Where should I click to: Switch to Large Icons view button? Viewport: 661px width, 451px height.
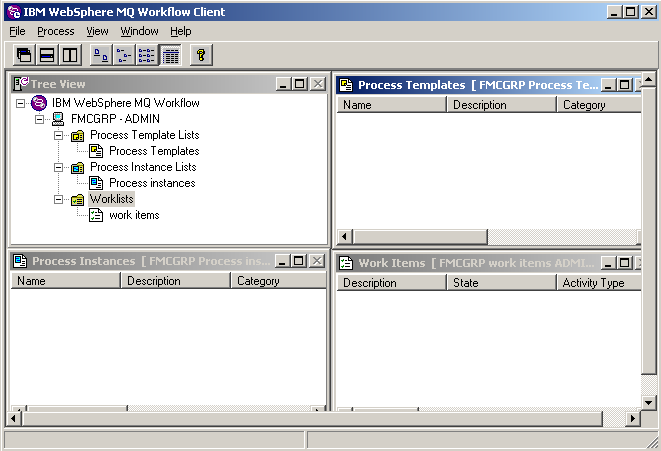(101, 55)
